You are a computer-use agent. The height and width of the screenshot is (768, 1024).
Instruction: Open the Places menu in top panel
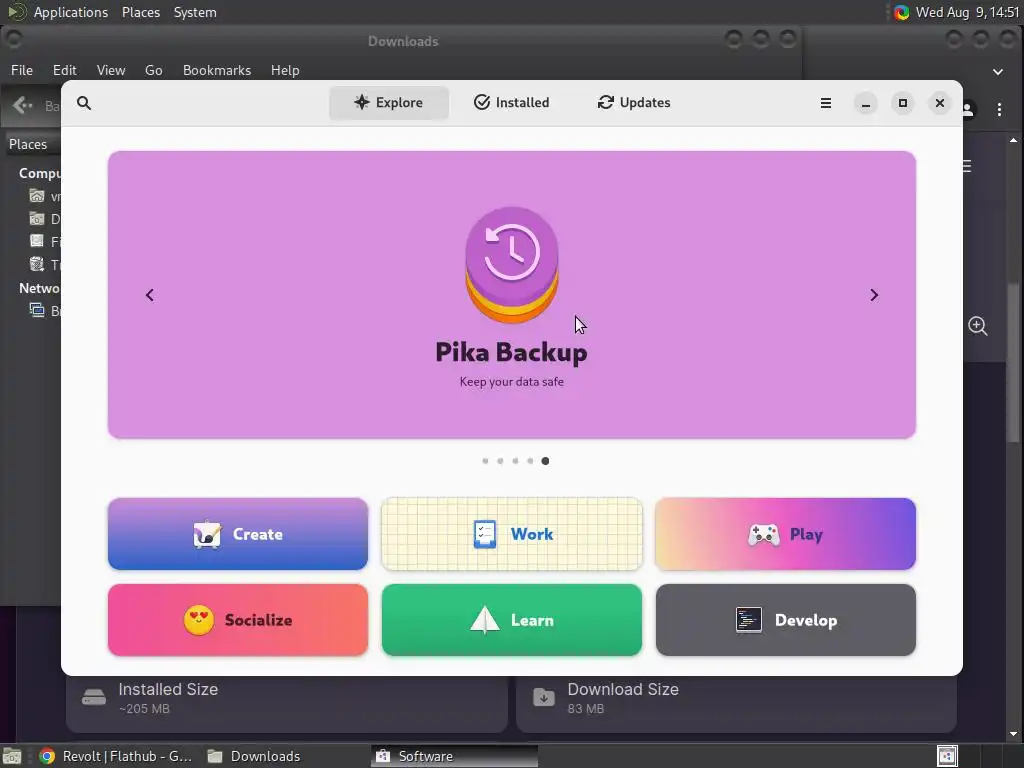click(x=141, y=12)
